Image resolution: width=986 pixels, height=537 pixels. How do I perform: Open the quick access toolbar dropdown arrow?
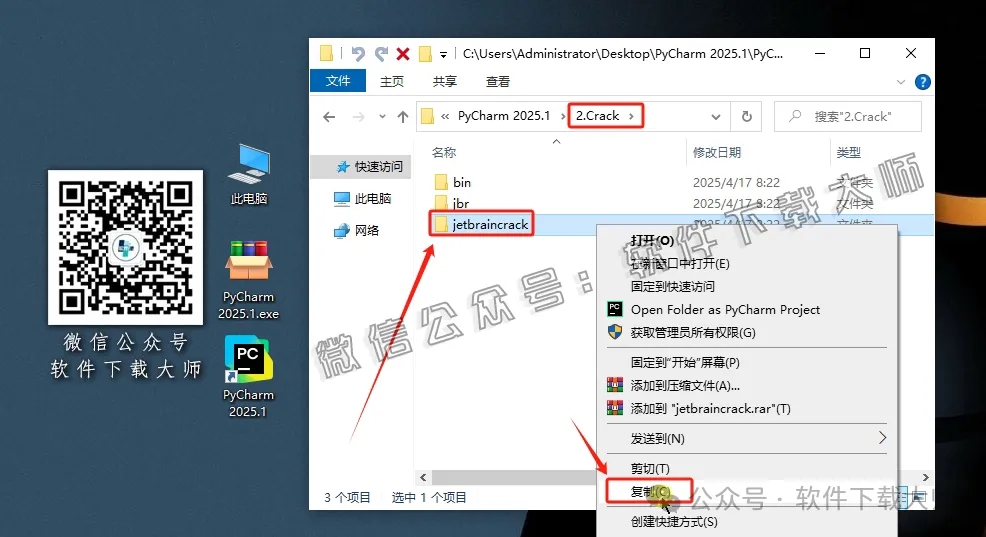click(x=443, y=55)
